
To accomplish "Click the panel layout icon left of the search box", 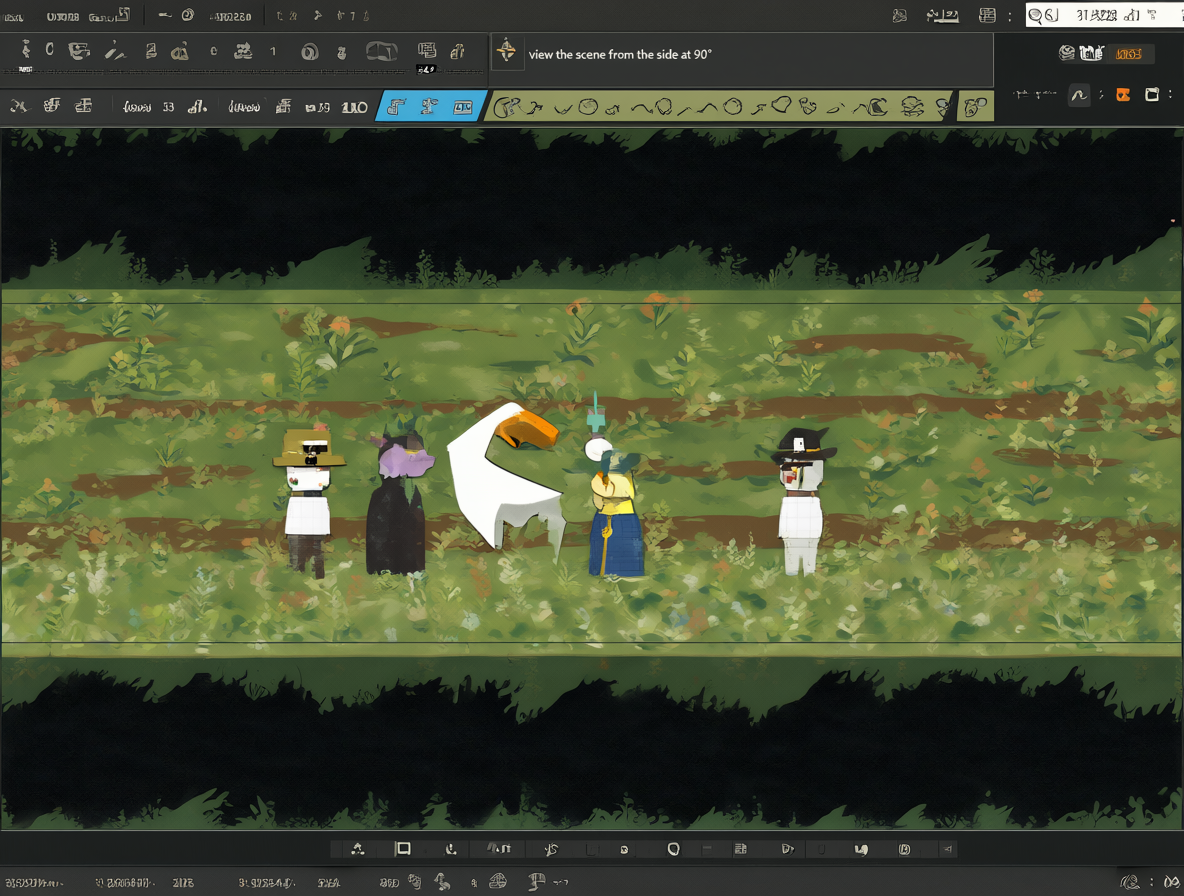I will tap(987, 15).
